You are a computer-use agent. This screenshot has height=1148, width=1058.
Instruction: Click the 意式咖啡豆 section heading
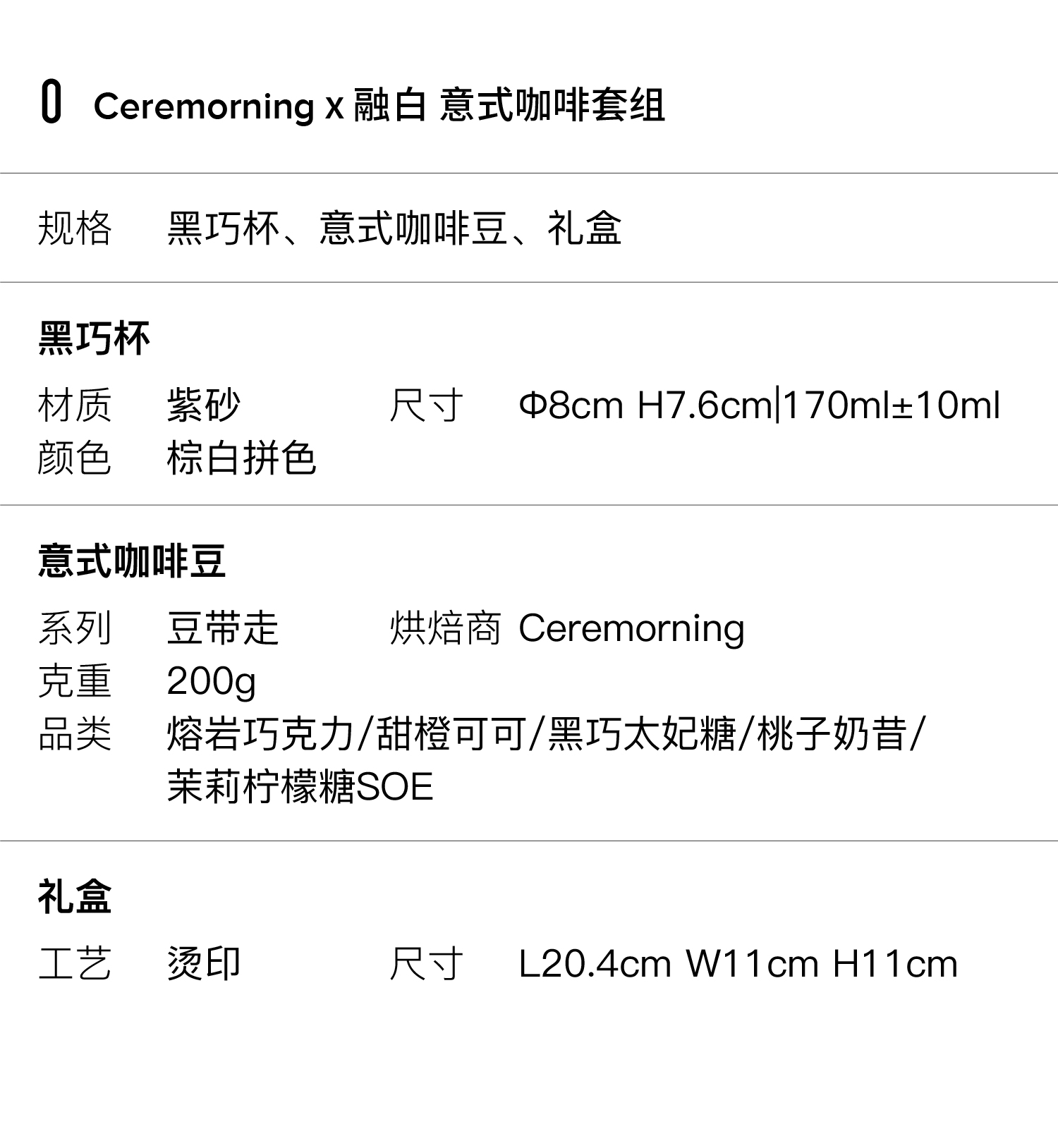(x=132, y=561)
